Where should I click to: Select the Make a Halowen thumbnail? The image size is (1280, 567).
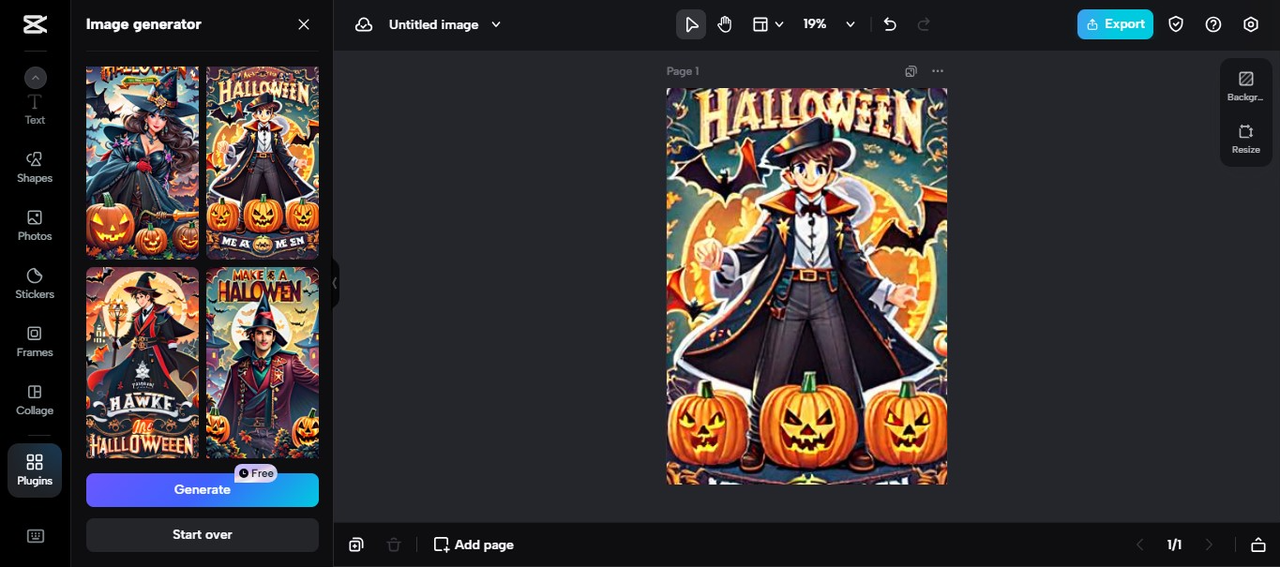tap(263, 363)
